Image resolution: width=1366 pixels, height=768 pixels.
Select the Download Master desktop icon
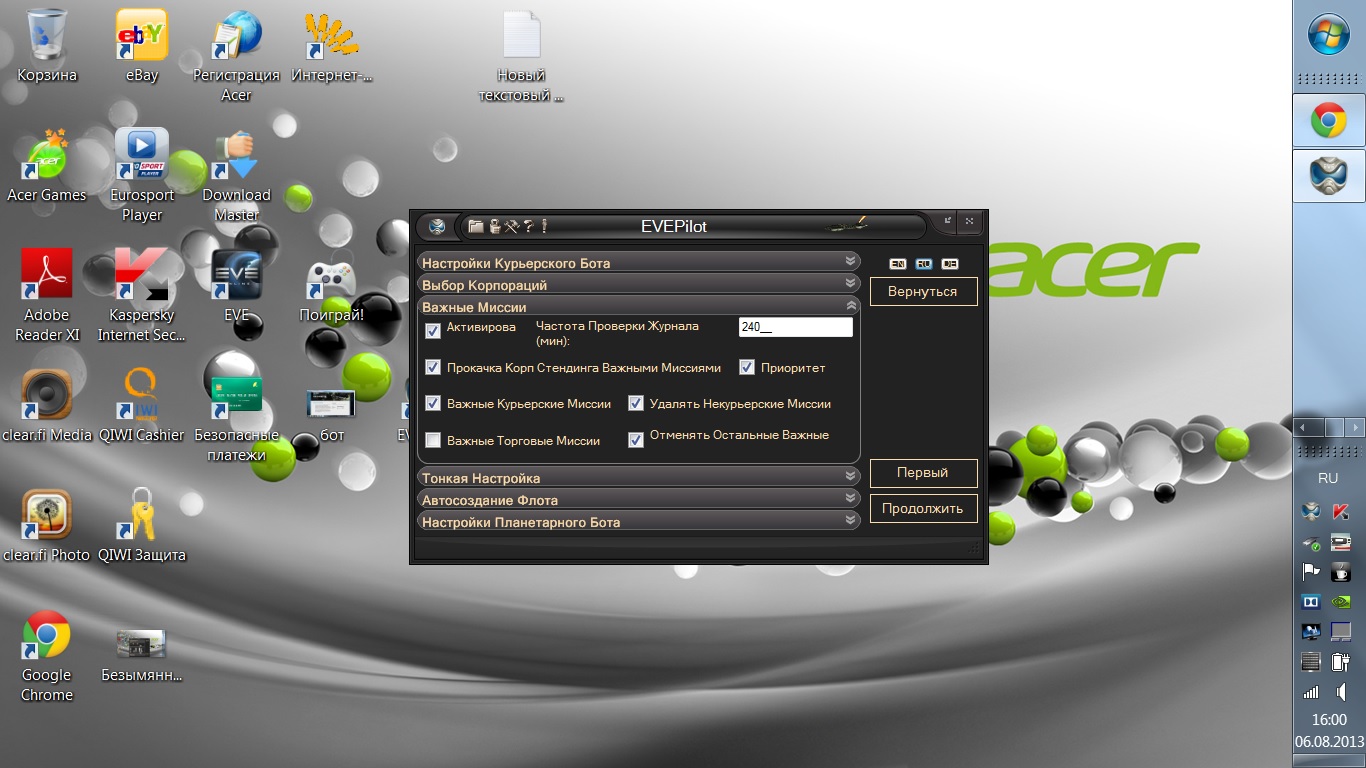tap(237, 175)
